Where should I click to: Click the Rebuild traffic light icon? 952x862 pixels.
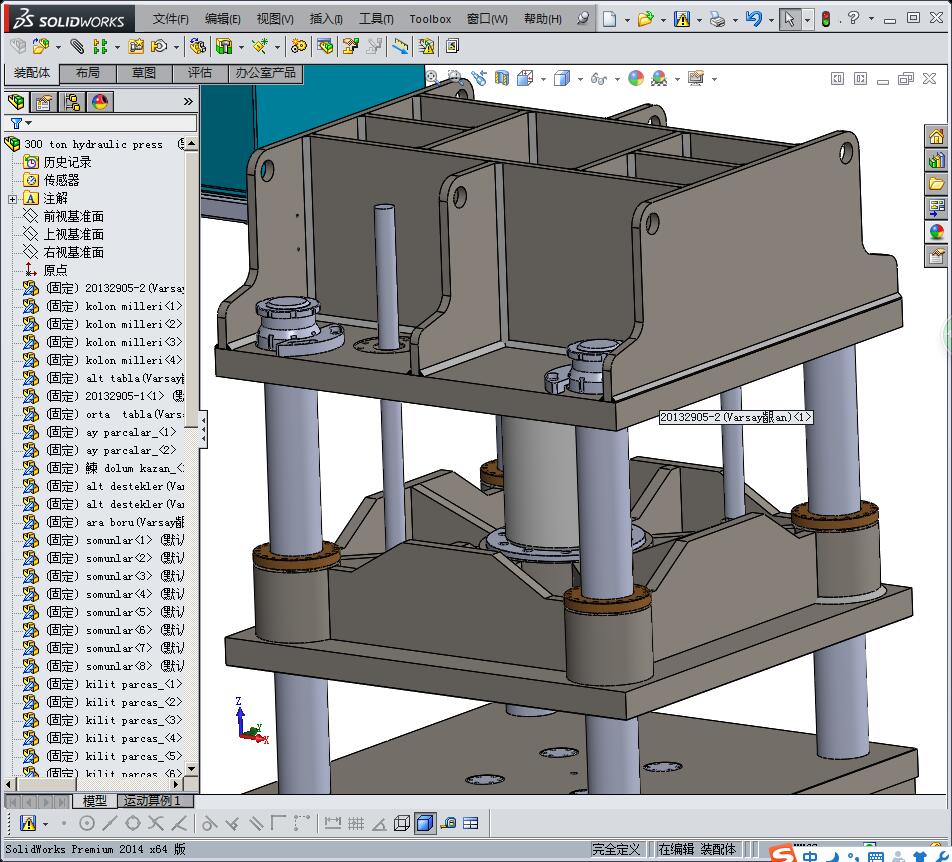[826, 19]
